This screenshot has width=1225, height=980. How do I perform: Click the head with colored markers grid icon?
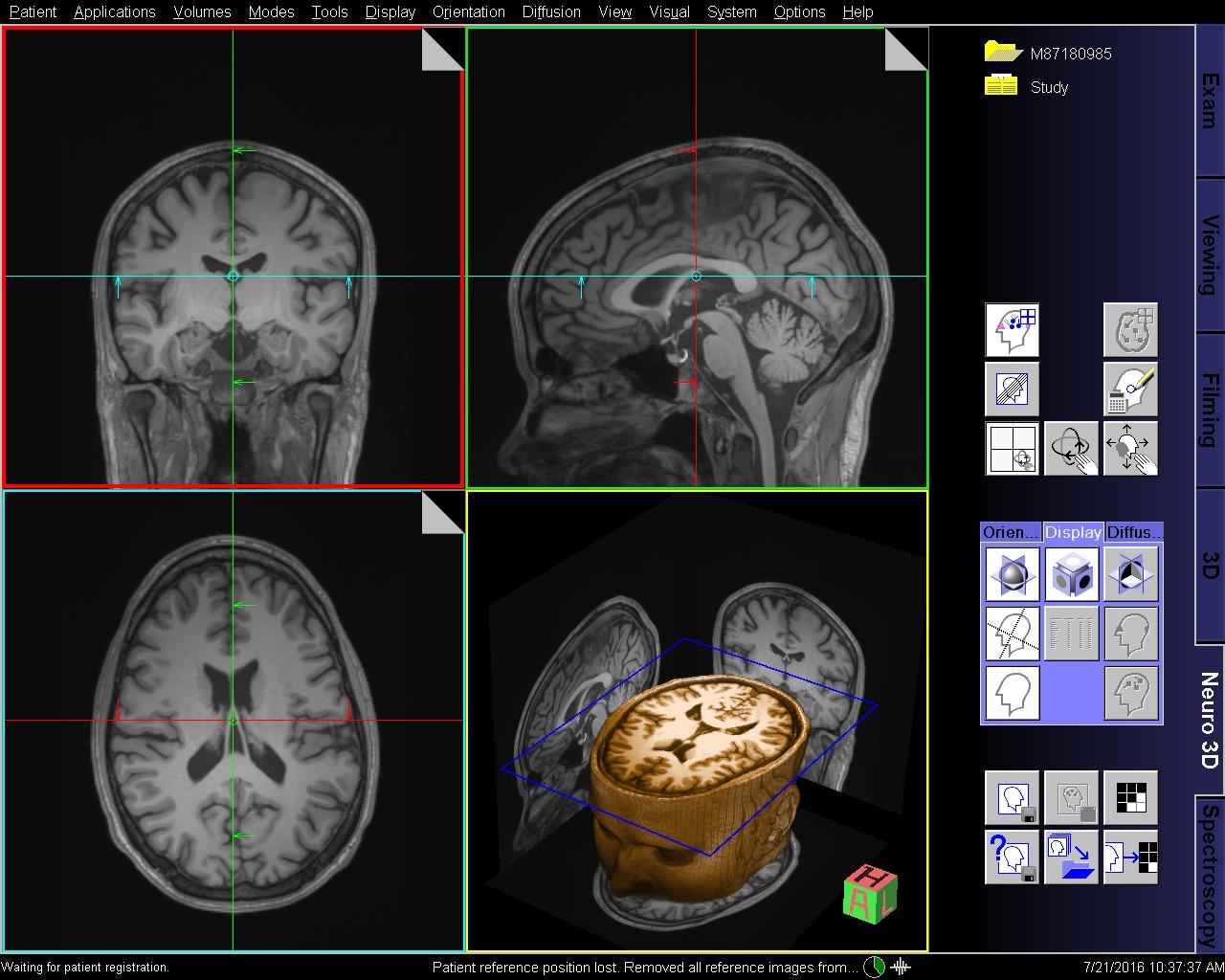click(1012, 330)
